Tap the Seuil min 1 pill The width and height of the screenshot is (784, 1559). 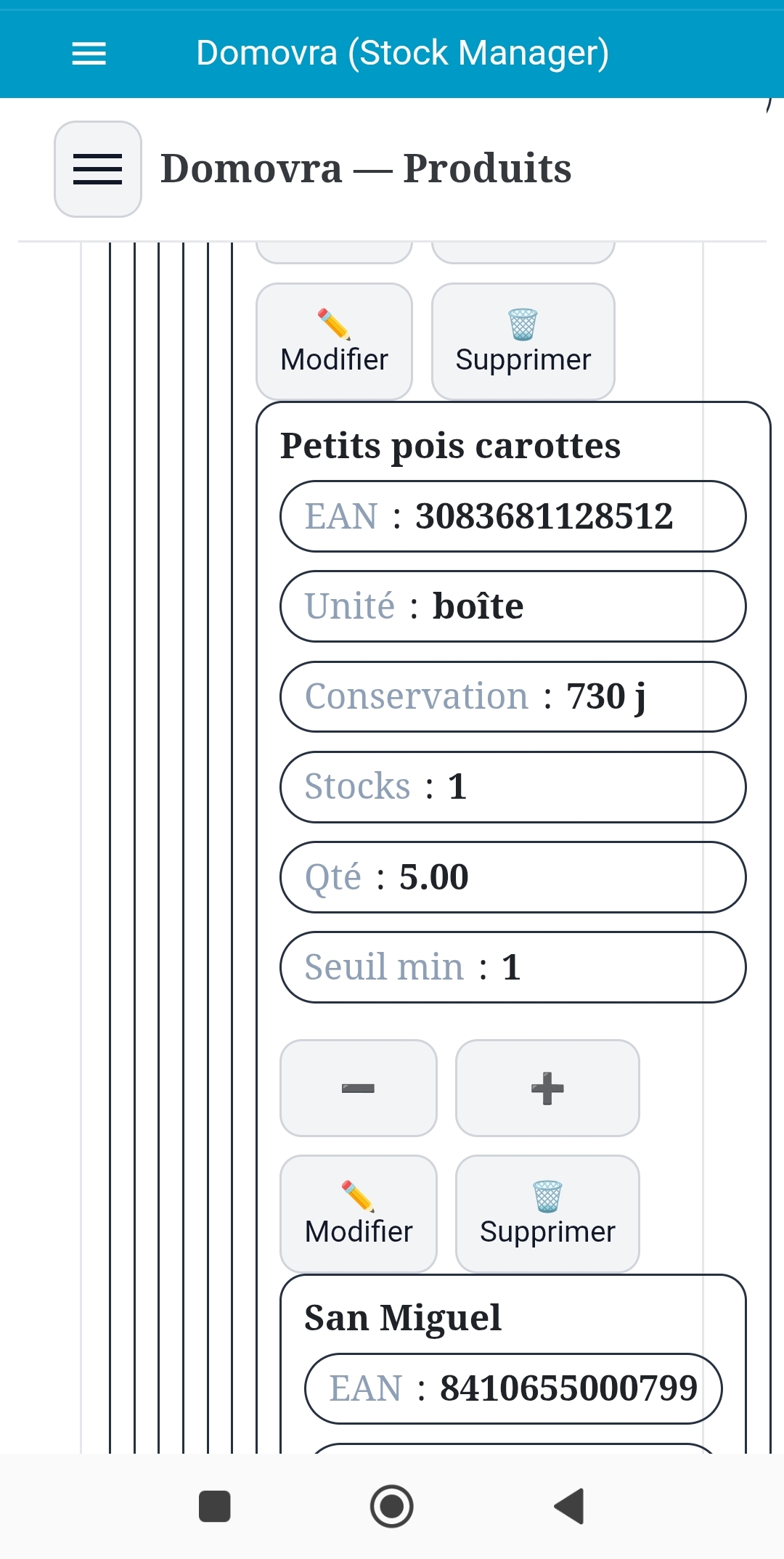(x=513, y=966)
